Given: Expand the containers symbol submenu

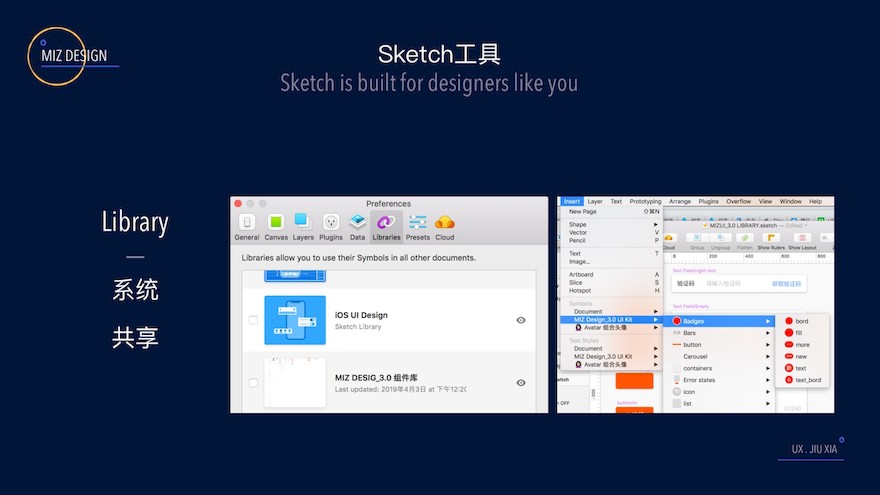Looking at the screenshot, I should tap(721, 368).
